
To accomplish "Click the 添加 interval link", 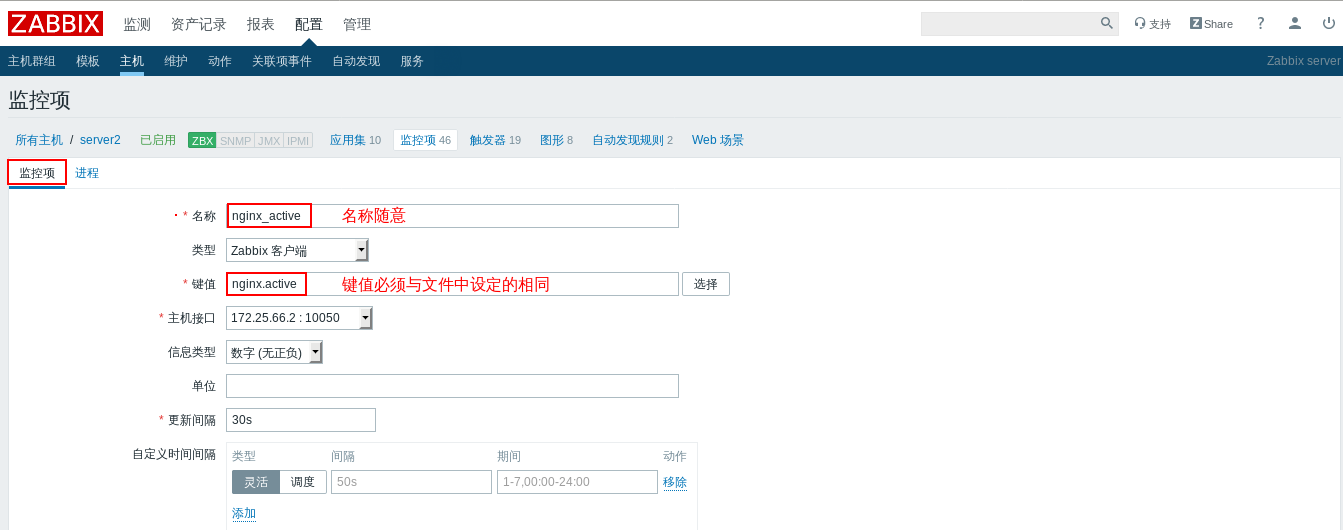I will tap(244, 513).
